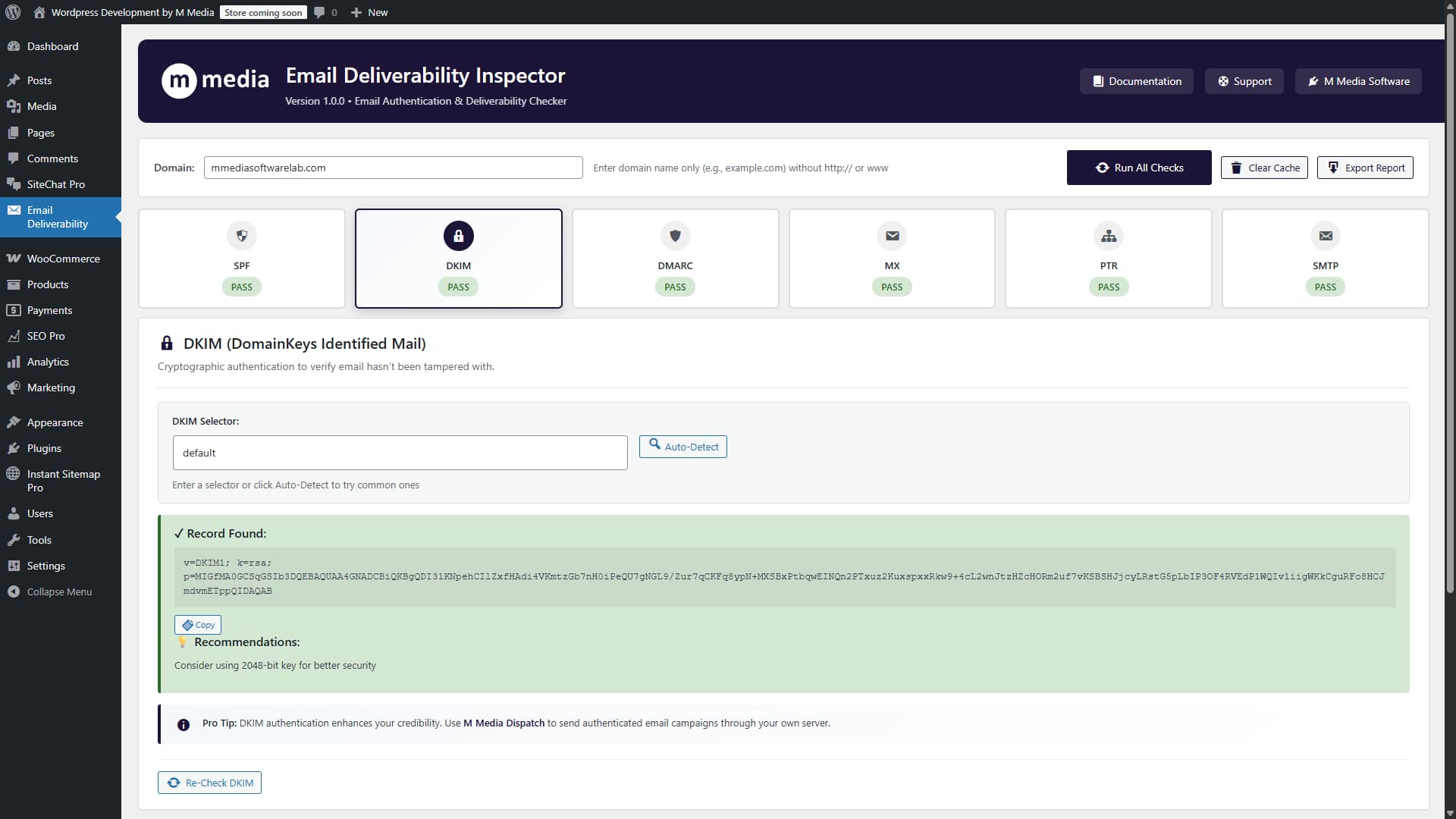1456x819 pixels.
Task: Open comments via the speech bubble icon
Action: point(318,12)
